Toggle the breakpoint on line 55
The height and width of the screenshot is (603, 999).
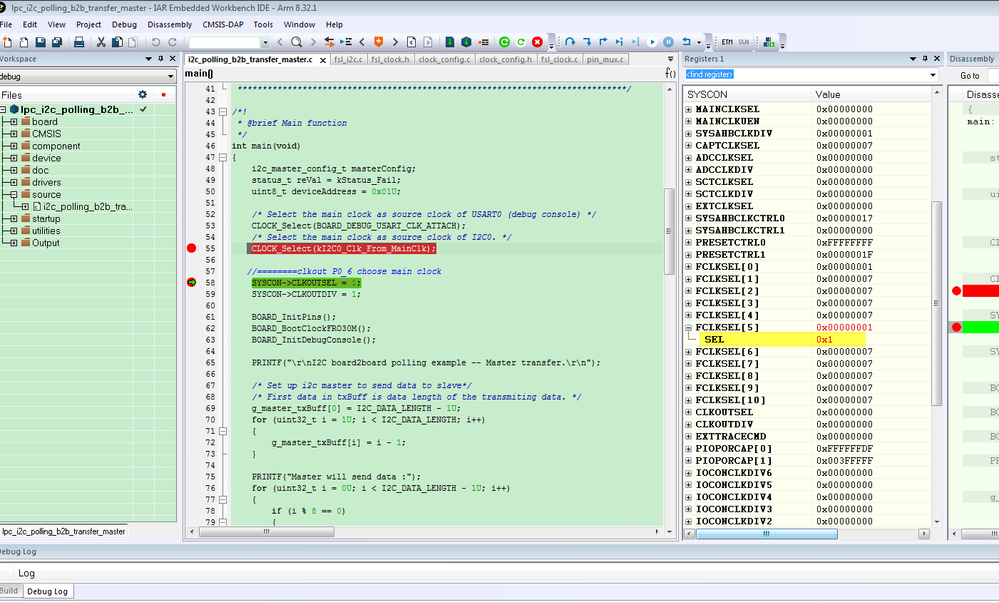[192, 248]
